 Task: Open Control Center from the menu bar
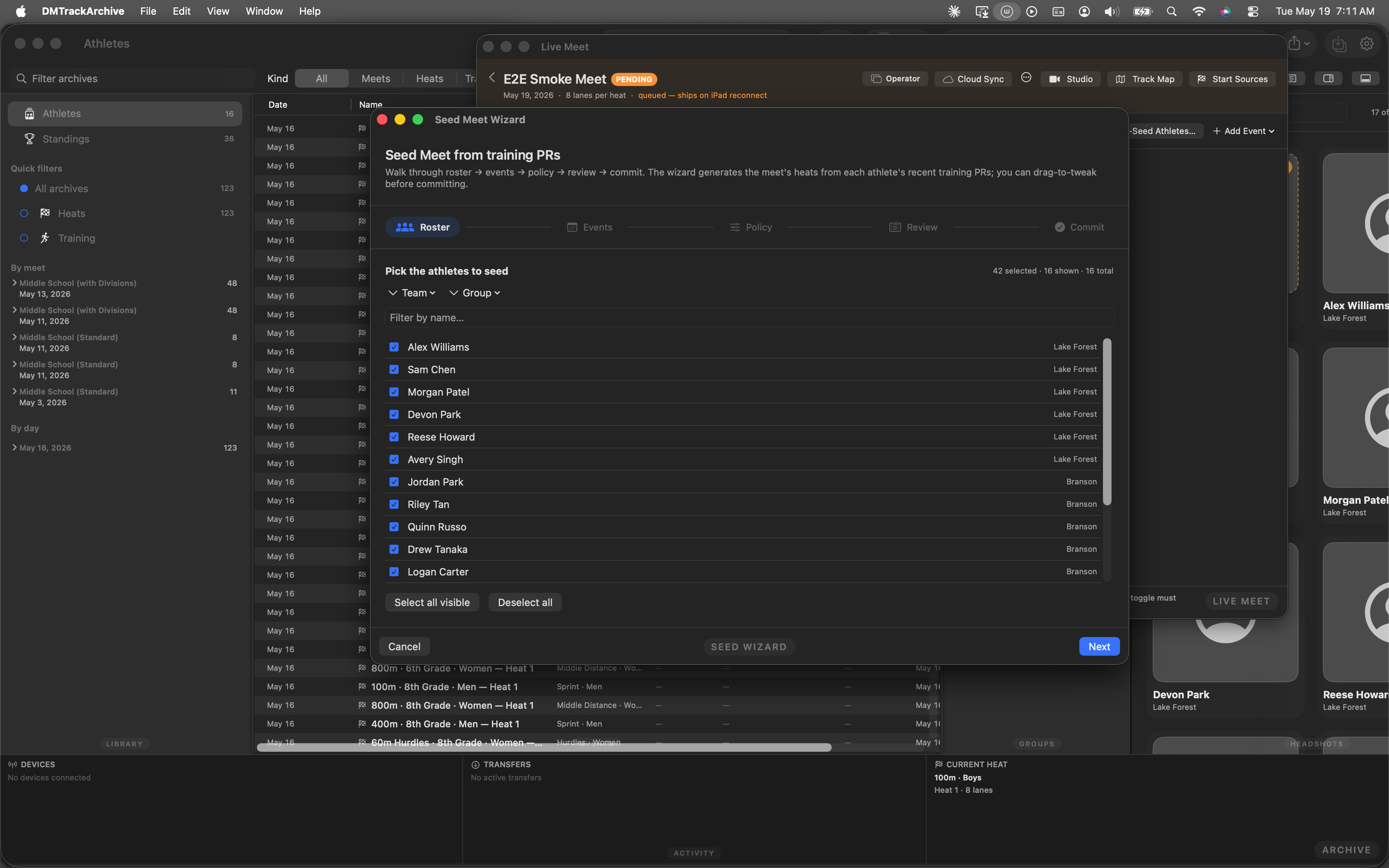(x=1253, y=11)
